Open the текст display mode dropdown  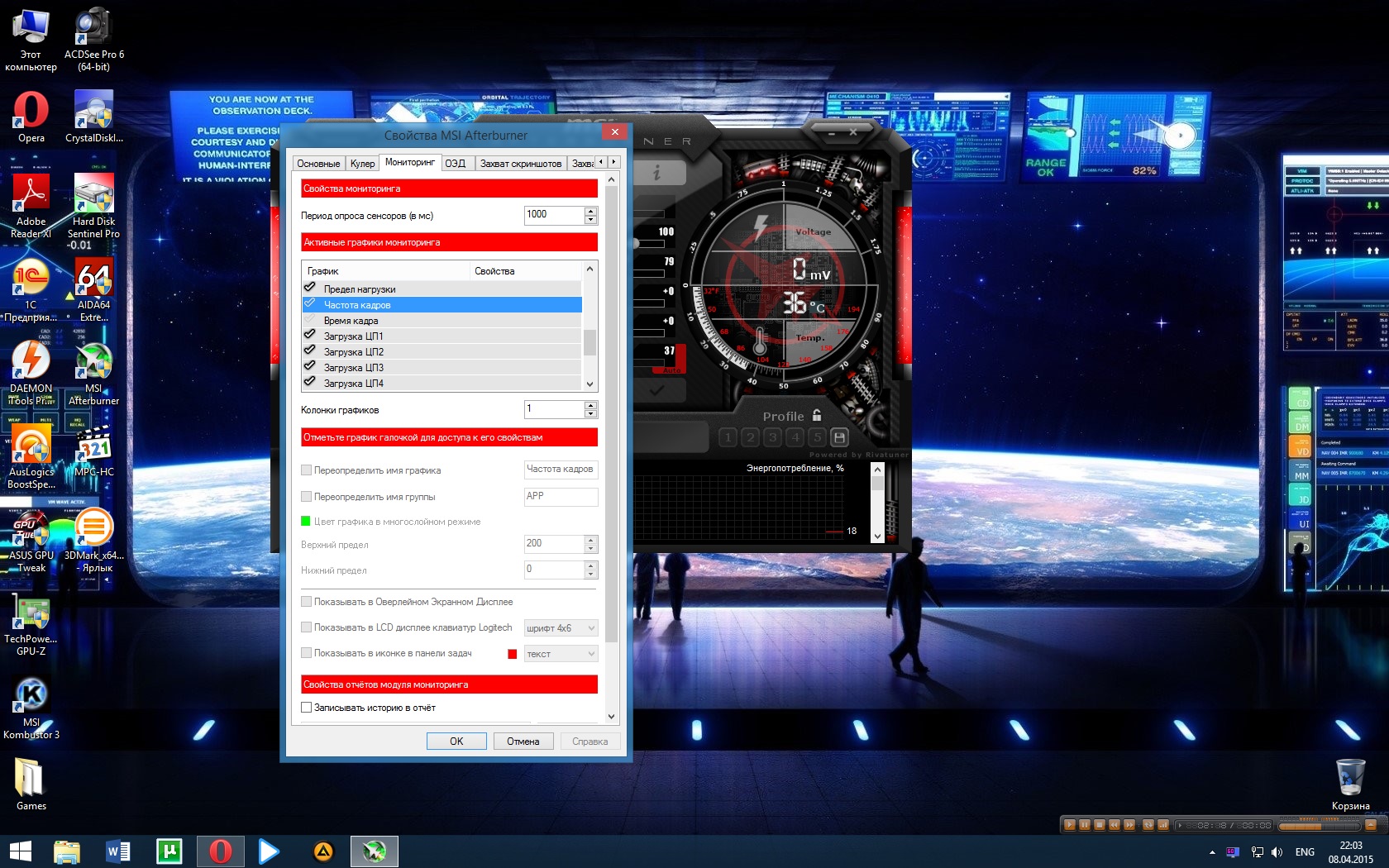tap(561, 654)
